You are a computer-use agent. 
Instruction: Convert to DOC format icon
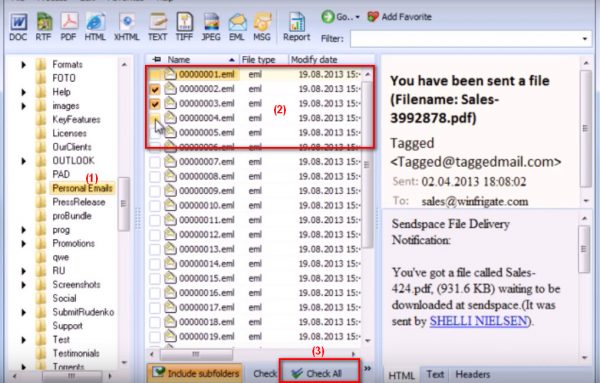[18, 27]
